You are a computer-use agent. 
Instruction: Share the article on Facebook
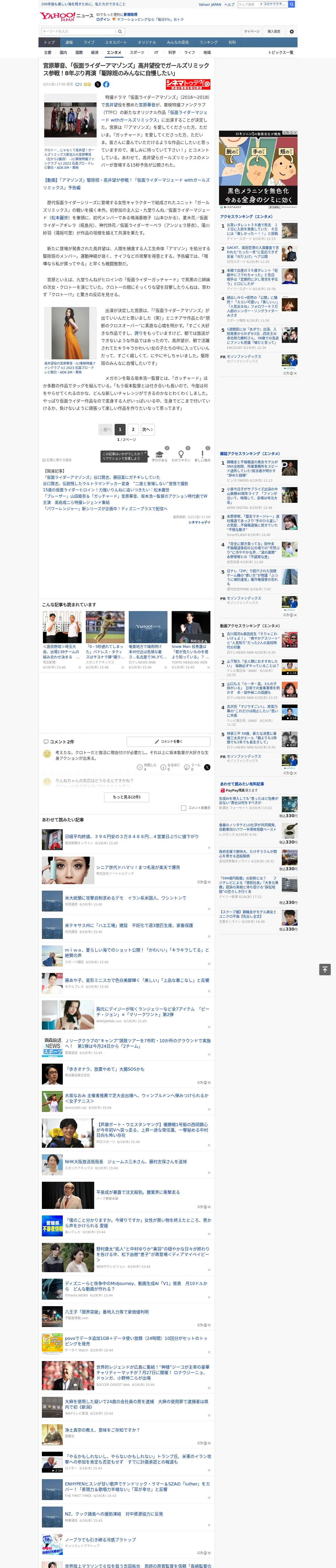(106, 85)
